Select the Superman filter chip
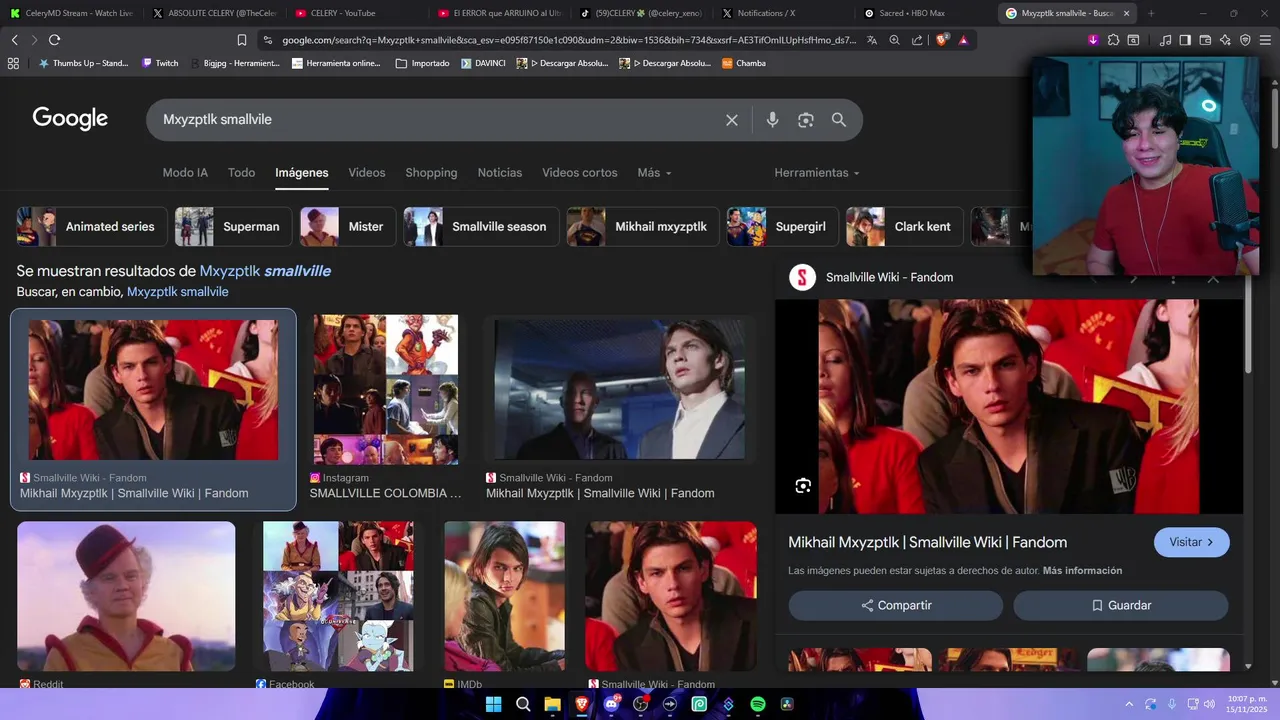This screenshot has width=1280, height=720. (233, 227)
